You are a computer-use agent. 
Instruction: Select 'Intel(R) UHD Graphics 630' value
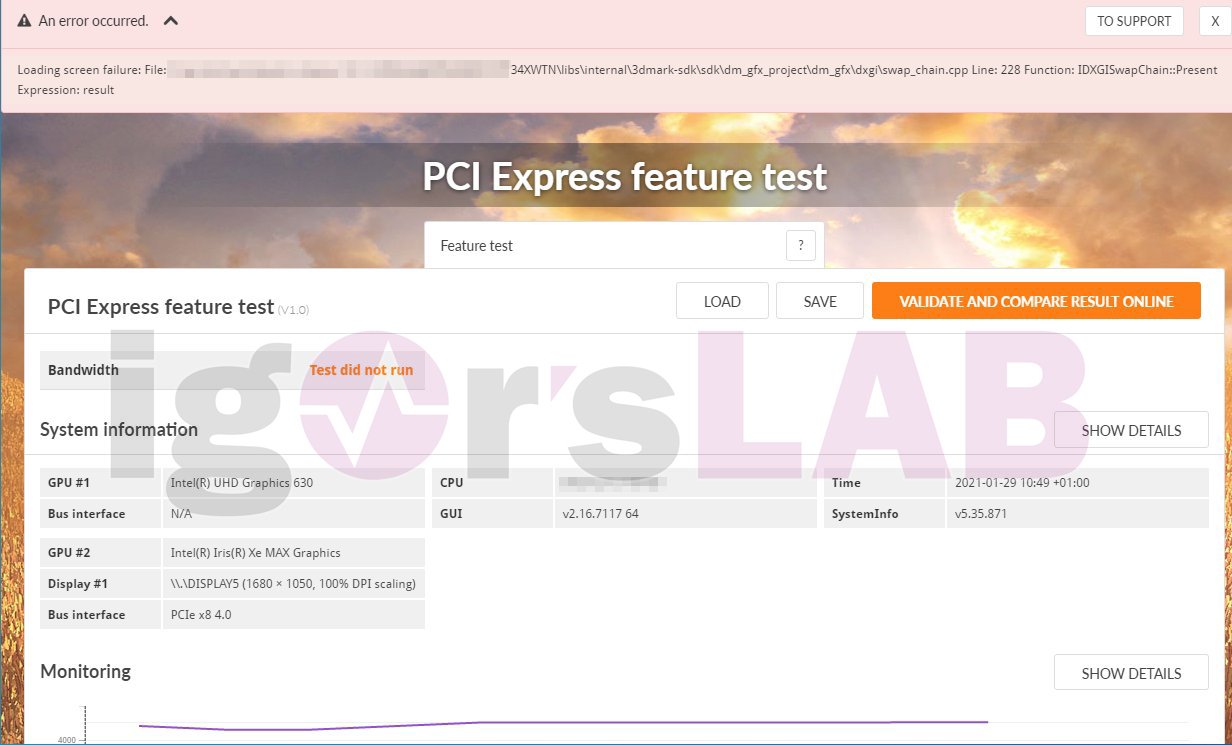click(x=242, y=483)
